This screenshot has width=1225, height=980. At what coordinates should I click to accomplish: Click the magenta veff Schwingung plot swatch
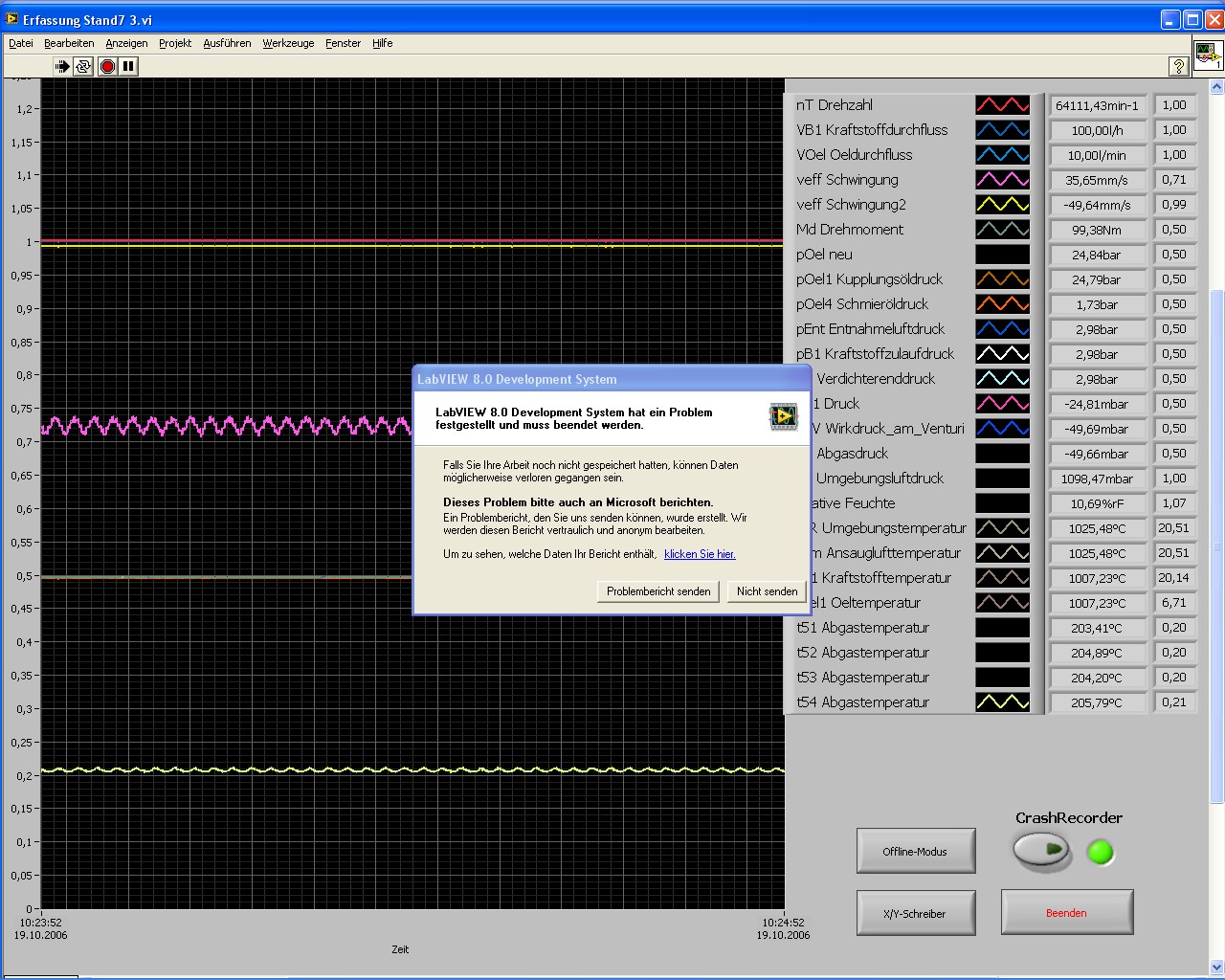pos(1003,180)
